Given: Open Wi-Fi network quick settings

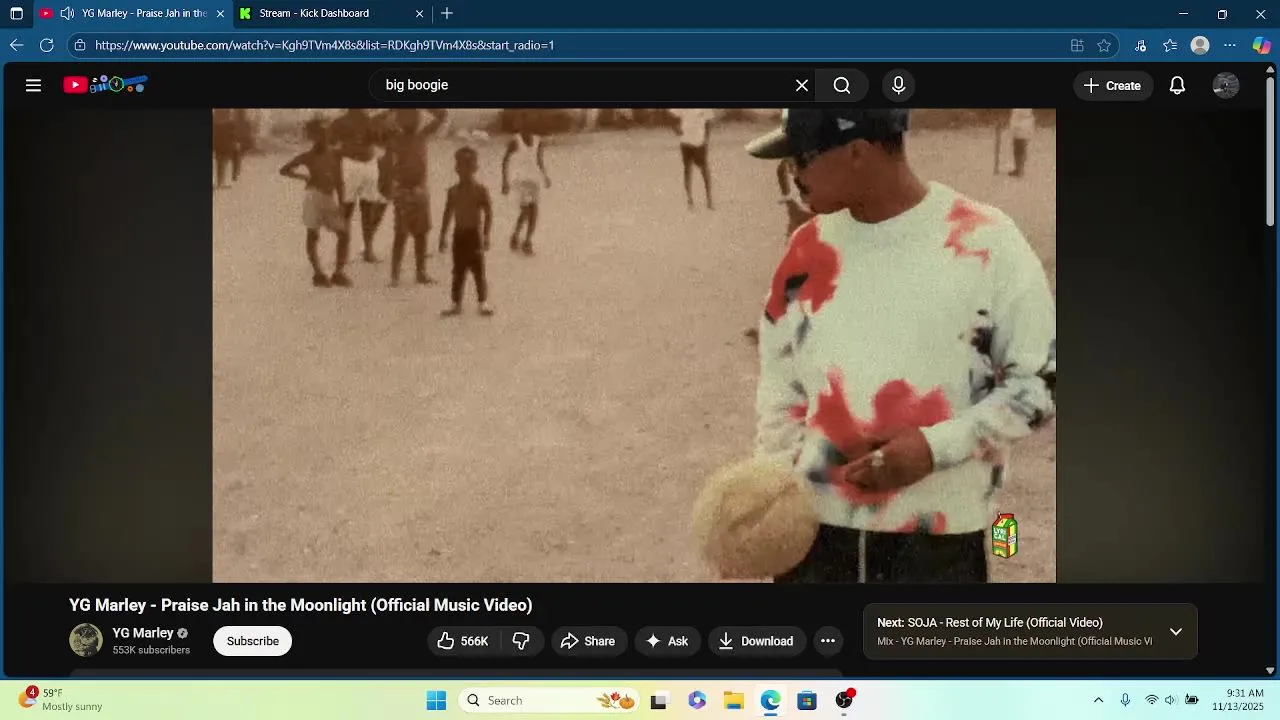Looking at the screenshot, I should click(x=1152, y=700).
